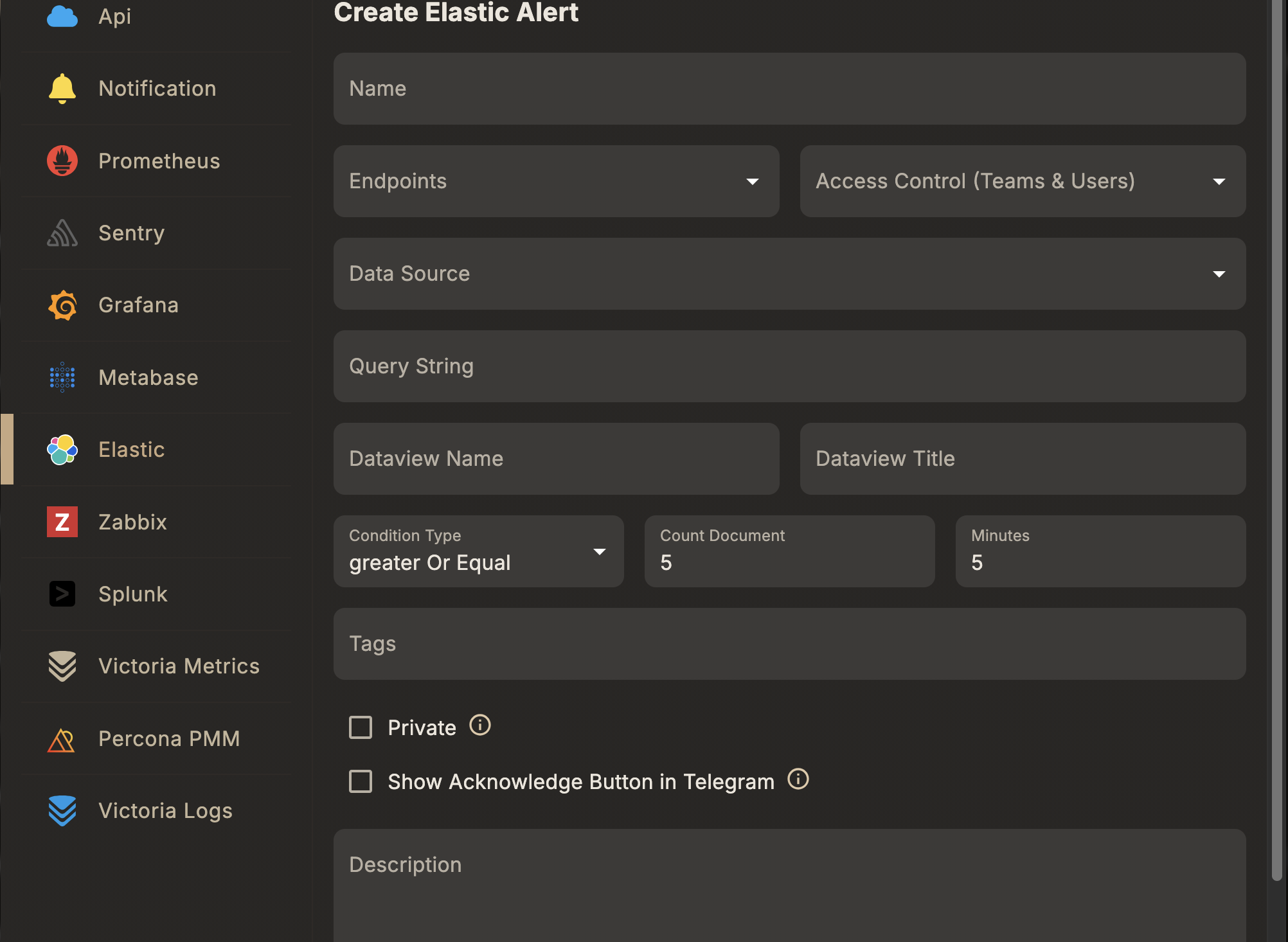Open the Endpoints dropdown
This screenshot has width=1288, height=942.
tap(557, 181)
